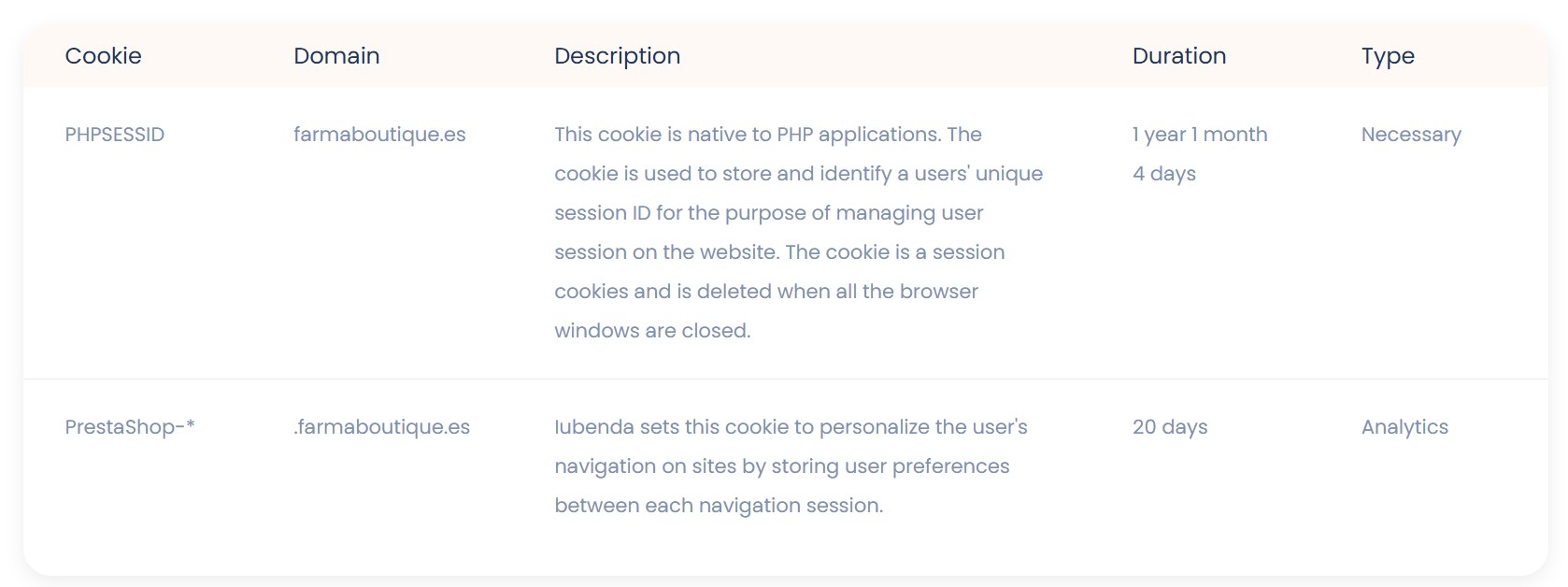This screenshot has height=587, width=1568.
Task: Click the Description column header
Action: [617, 56]
